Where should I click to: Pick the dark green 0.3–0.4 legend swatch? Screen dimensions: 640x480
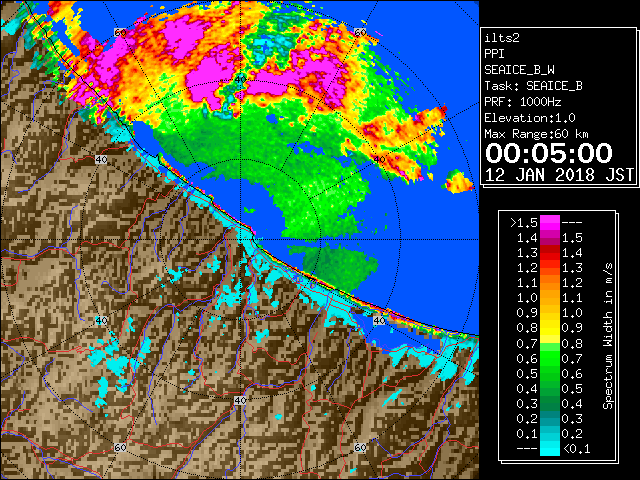(550, 403)
